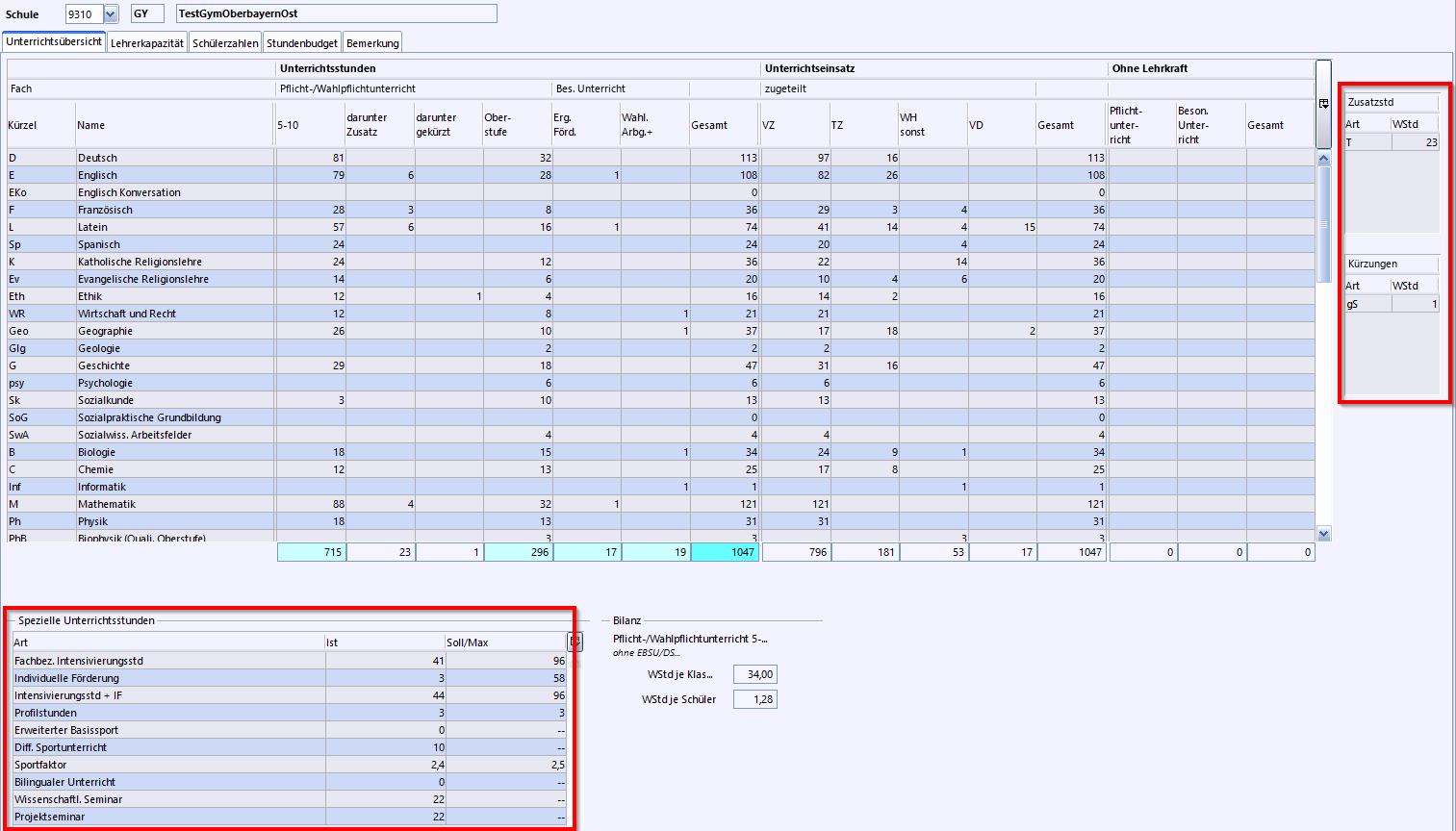1456x831 pixels.
Task: Select the Englisch Konversation row
Action: click(660, 192)
